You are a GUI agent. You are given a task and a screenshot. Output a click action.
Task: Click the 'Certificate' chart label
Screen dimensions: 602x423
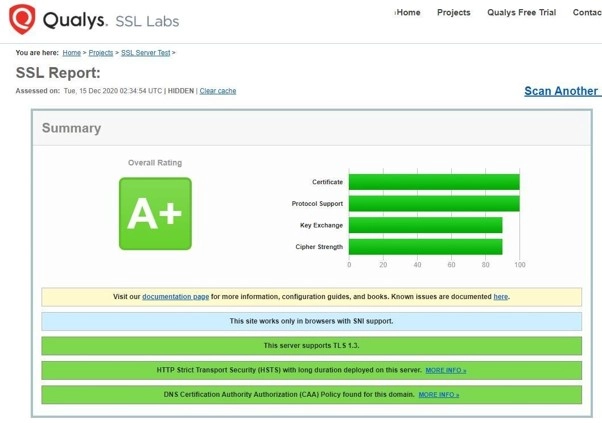[x=327, y=182]
